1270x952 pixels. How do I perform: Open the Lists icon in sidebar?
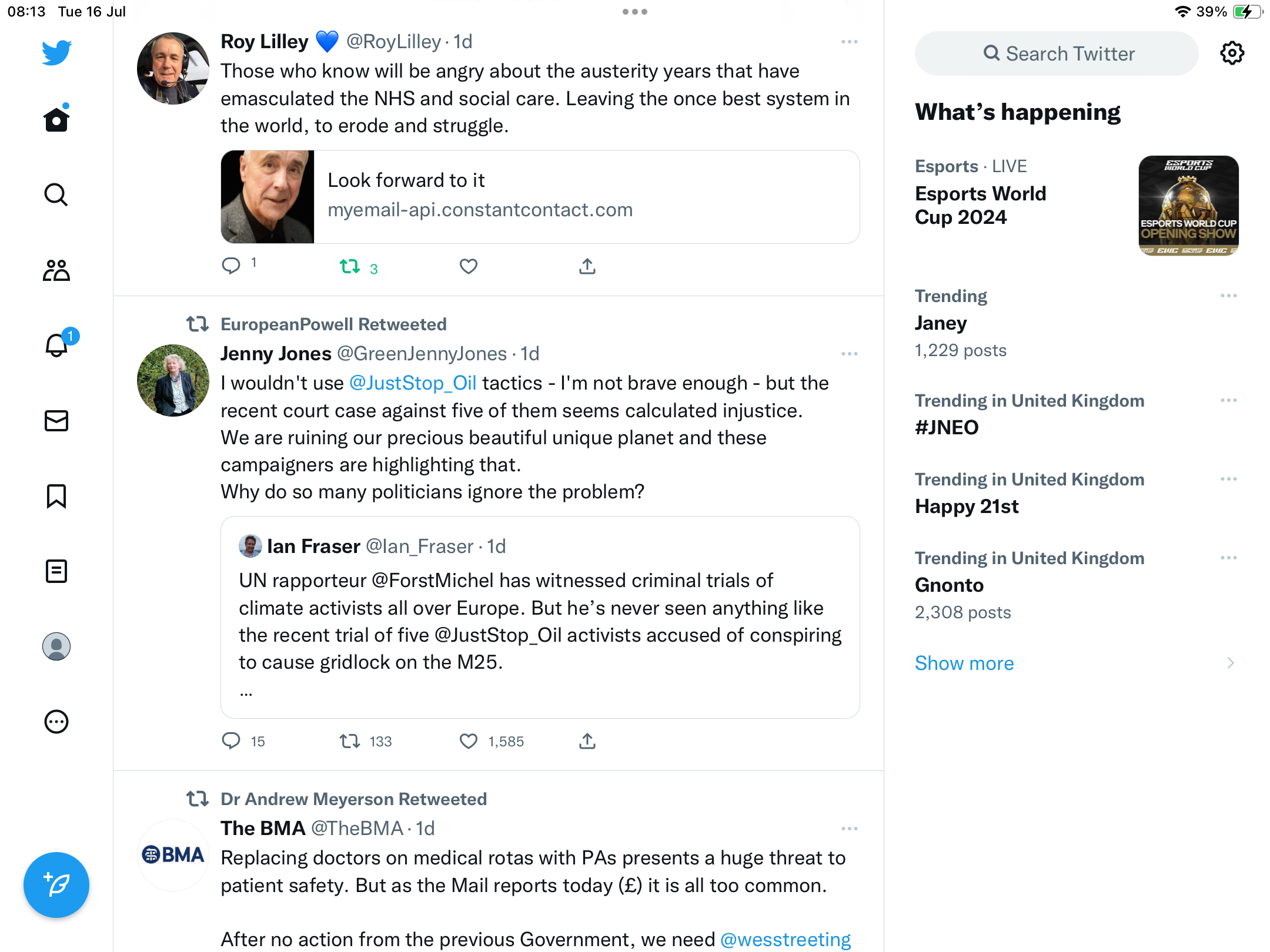pyautogui.click(x=56, y=571)
